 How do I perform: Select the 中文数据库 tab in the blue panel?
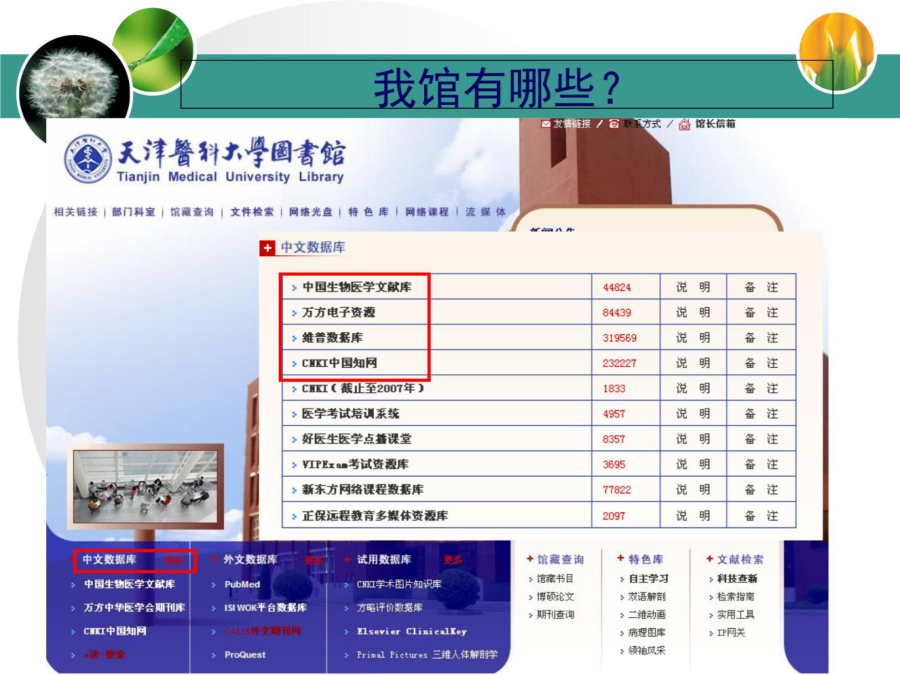click(109, 560)
